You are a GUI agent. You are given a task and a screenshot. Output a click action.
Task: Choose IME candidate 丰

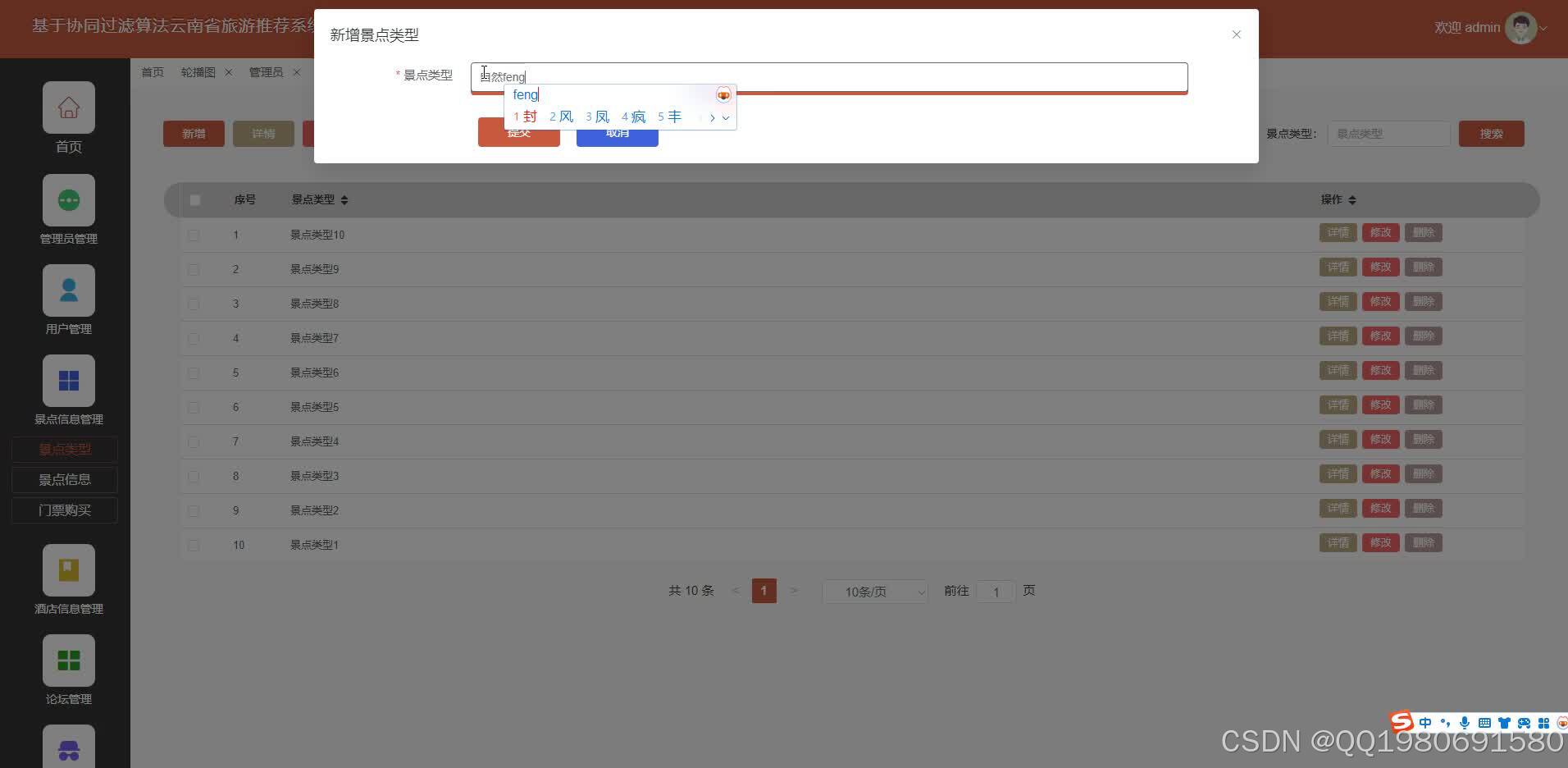(670, 117)
